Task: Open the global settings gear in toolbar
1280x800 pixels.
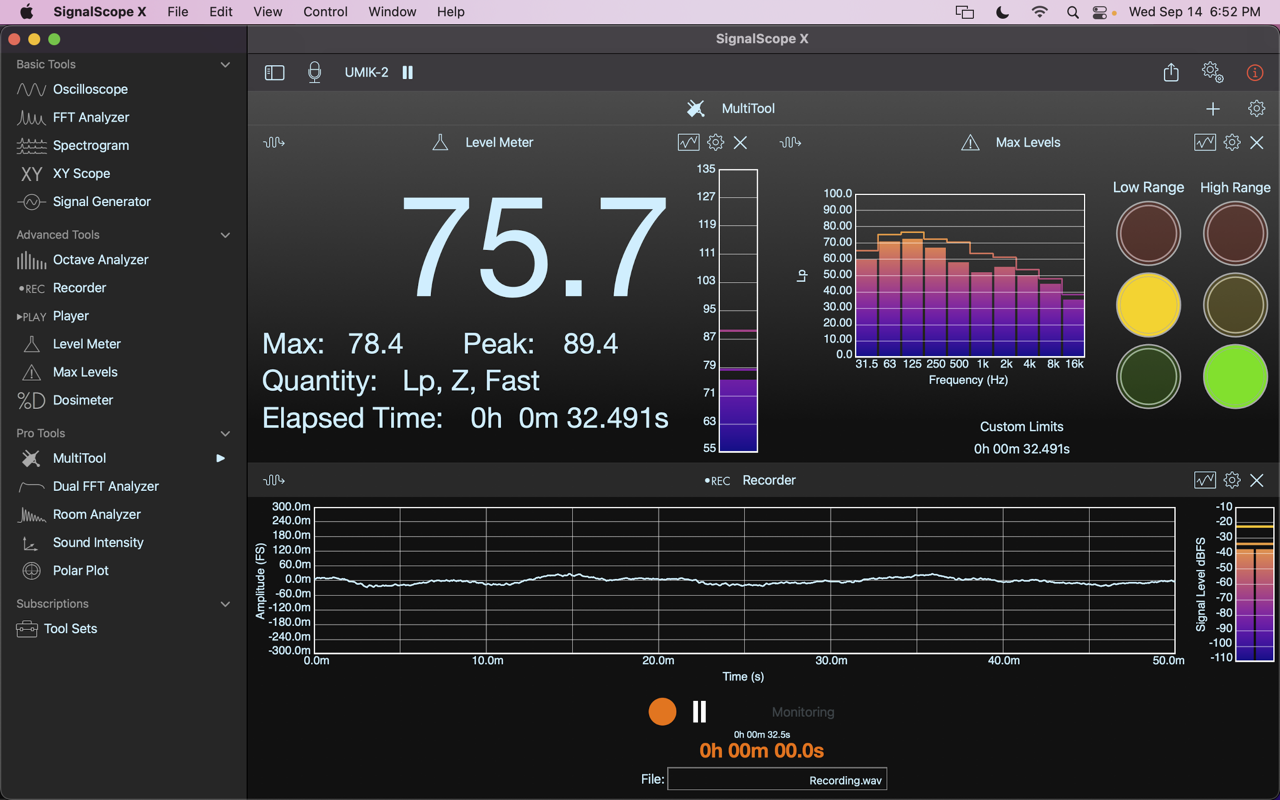Action: 1212,72
